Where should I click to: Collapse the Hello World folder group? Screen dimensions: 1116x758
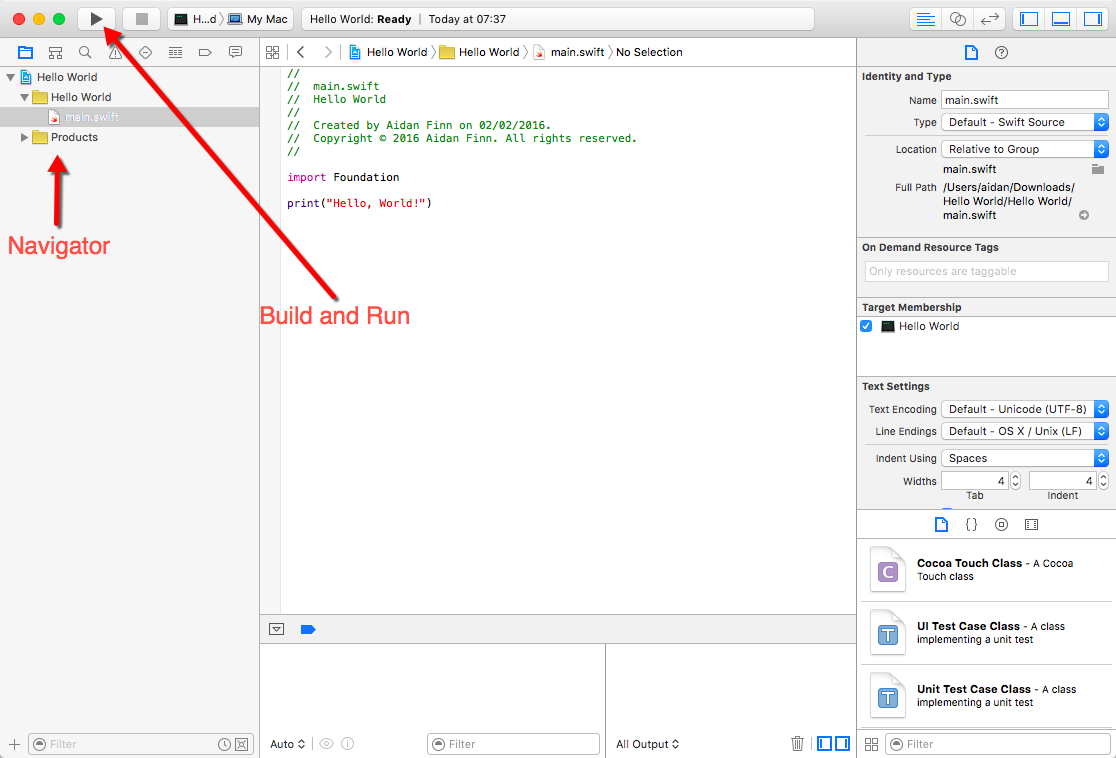click(x=24, y=97)
